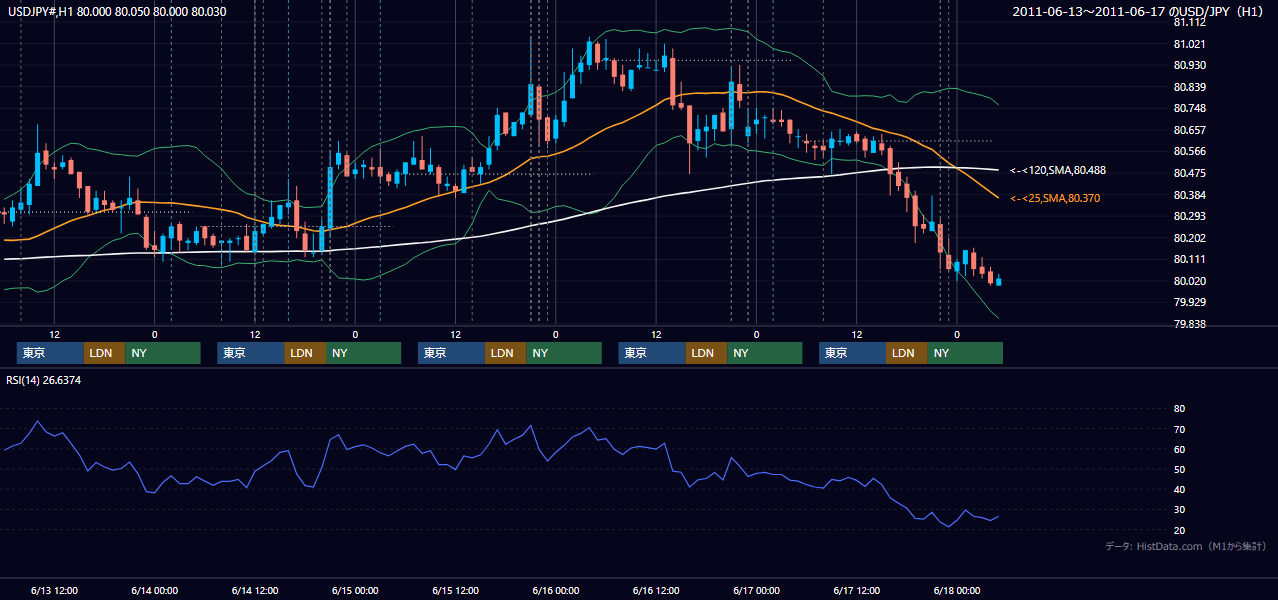Pick the 80.748 price axis value
The height and width of the screenshot is (600, 1278).
[x=1188, y=108]
